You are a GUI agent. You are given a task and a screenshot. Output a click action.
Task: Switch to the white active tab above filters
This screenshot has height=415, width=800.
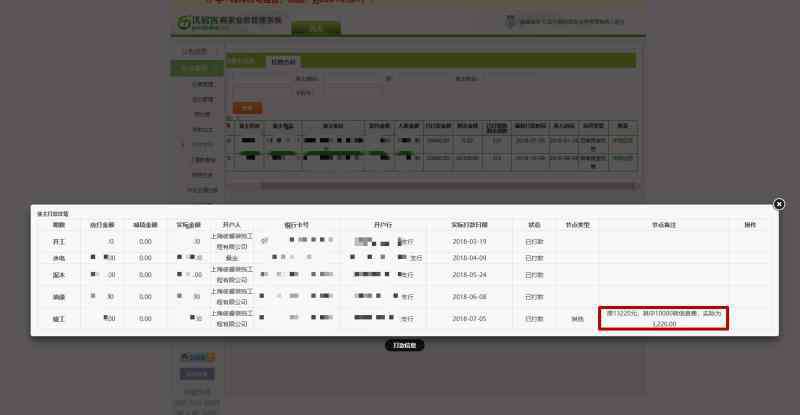click(x=283, y=62)
